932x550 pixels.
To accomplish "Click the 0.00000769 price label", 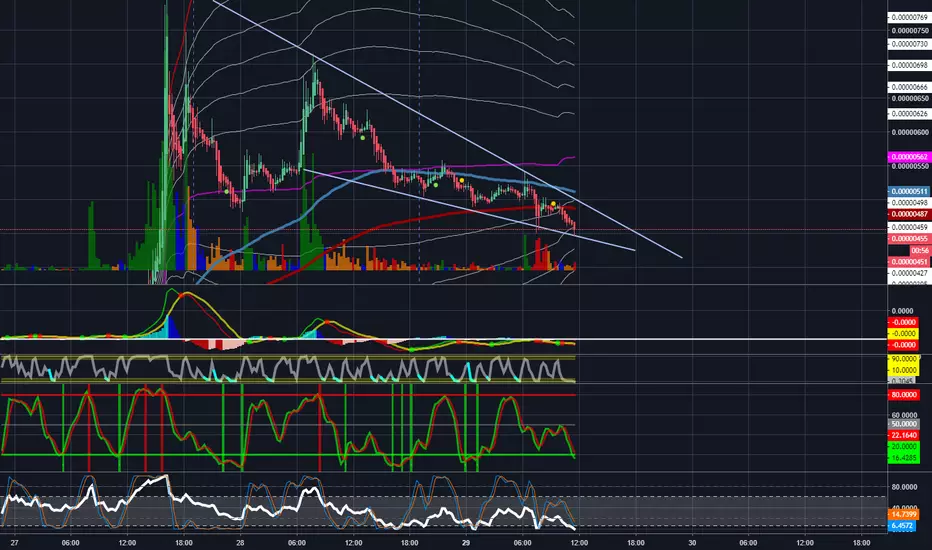I will [x=908, y=18].
